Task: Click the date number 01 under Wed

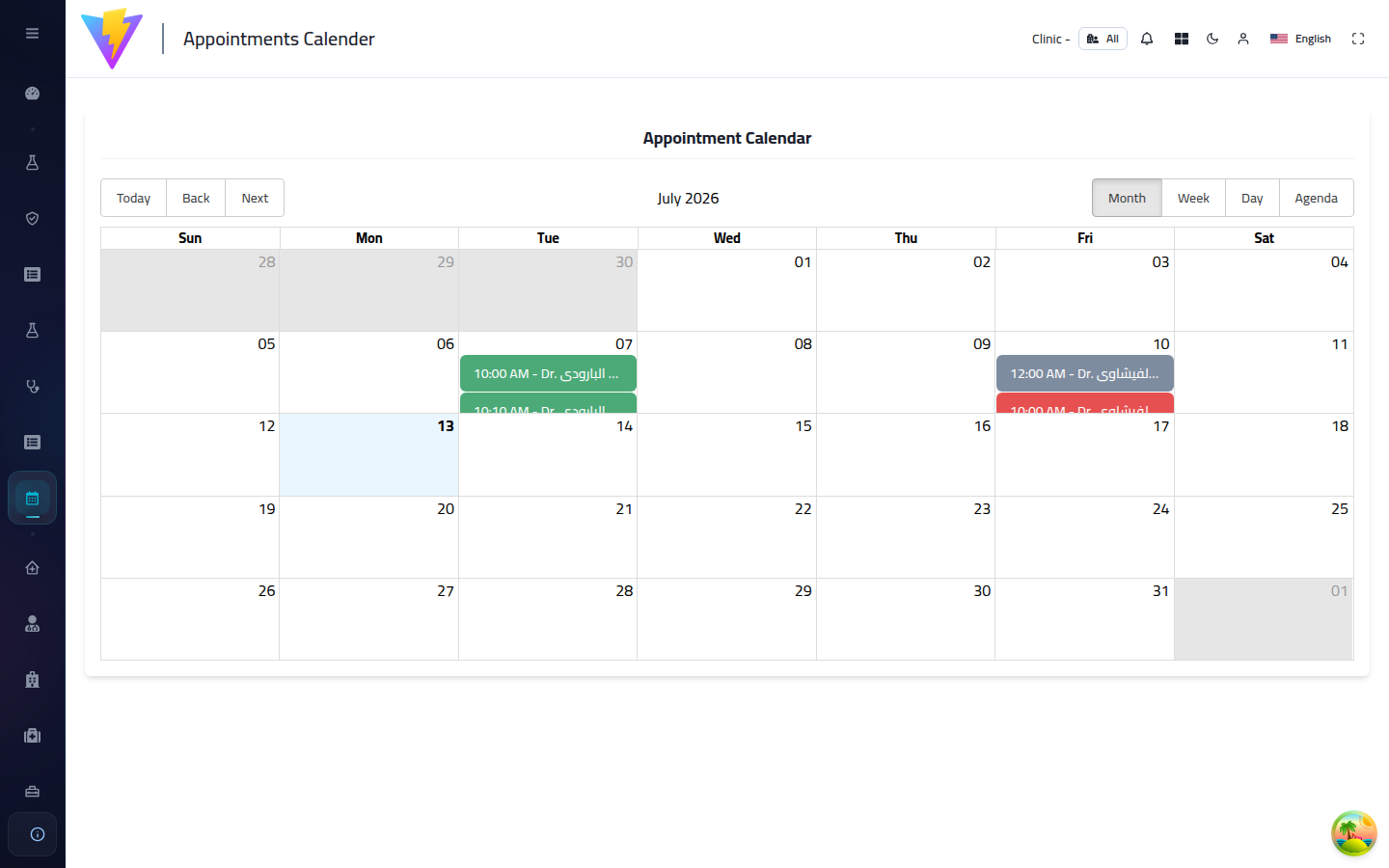Action: click(803, 262)
